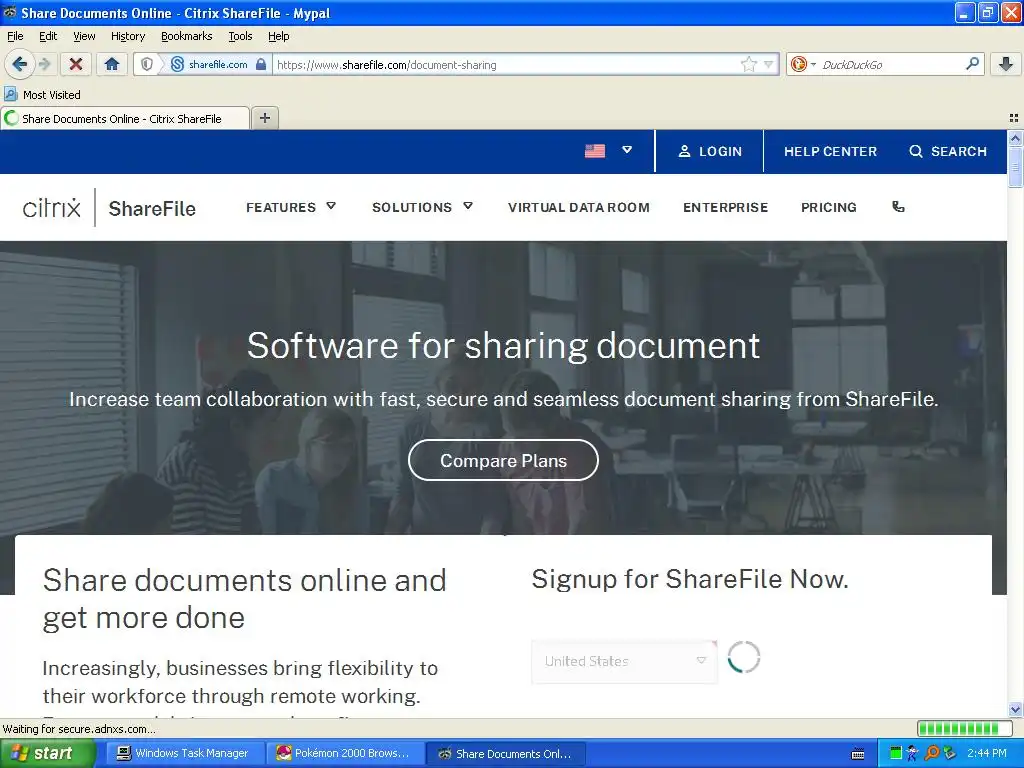Go to the PRICING page
The image size is (1024, 768).
pyautogui.click(x=829, y=207)
